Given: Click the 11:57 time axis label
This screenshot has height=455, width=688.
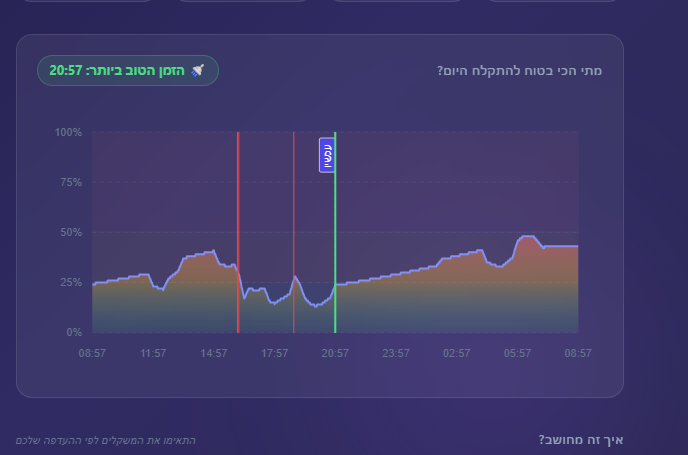Looking at the screenshot, I should tap(153, 353).
